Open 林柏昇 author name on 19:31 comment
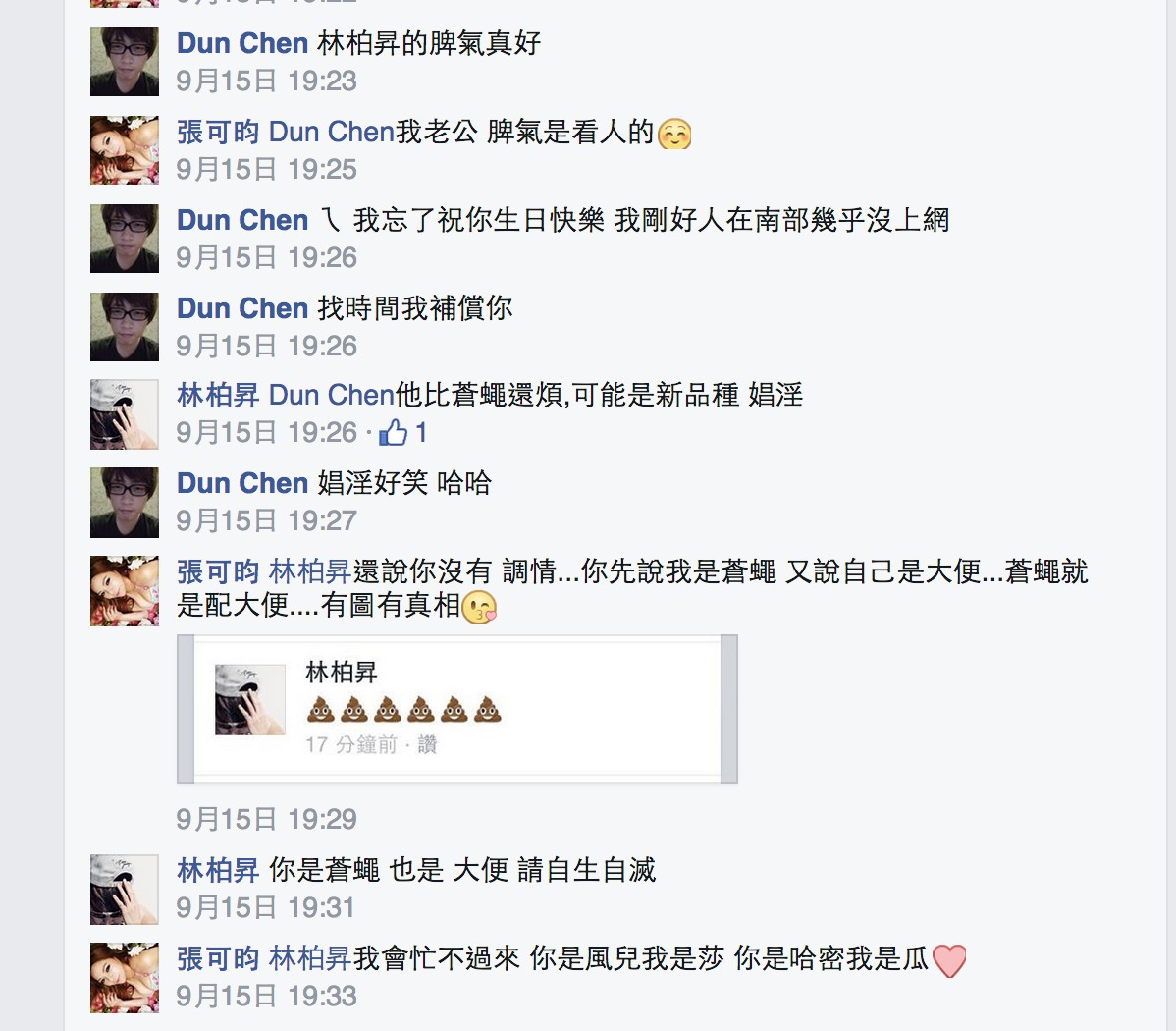 pos(218,870)
